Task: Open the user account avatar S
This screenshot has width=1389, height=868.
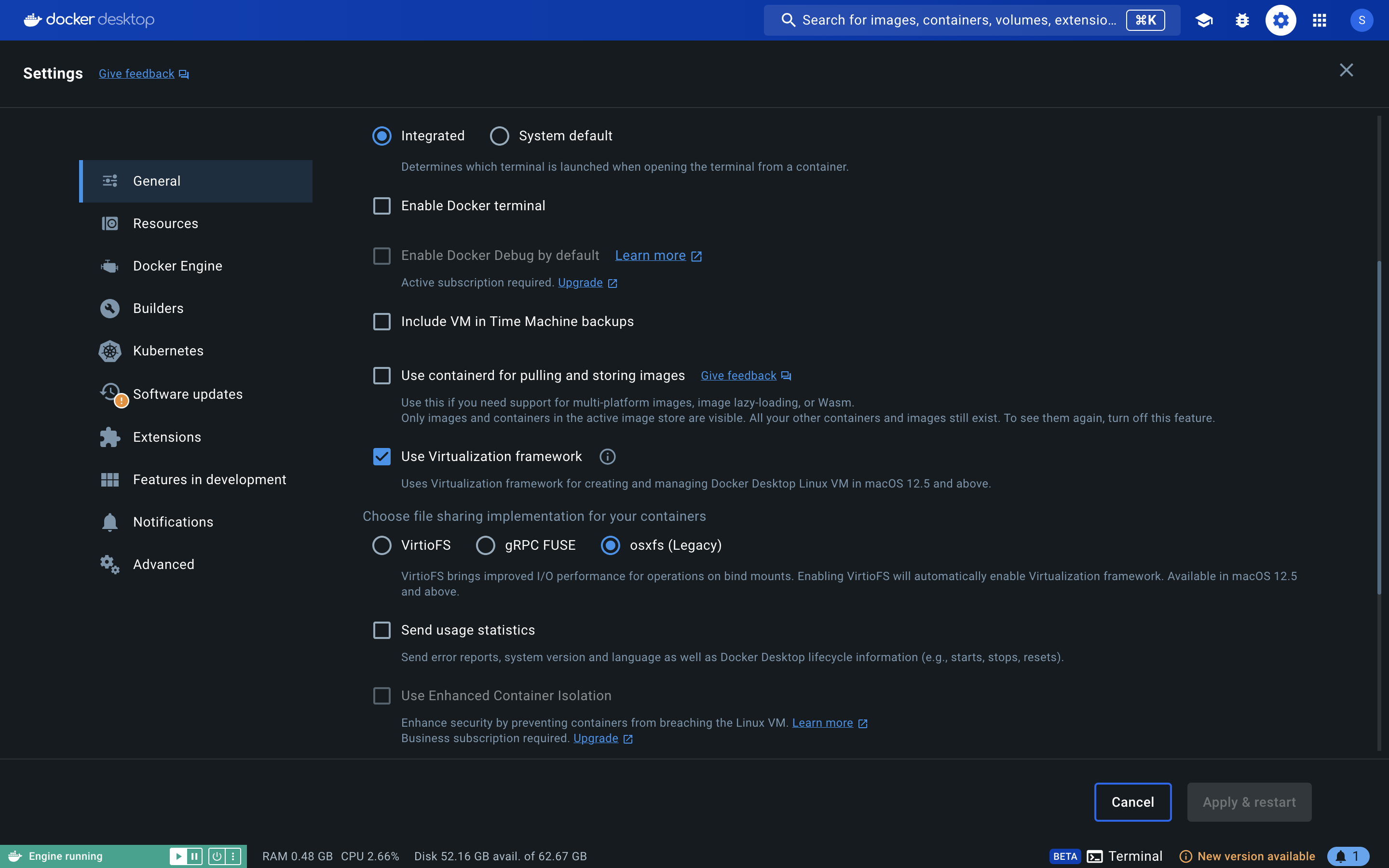Action: tap(1362, 20)
